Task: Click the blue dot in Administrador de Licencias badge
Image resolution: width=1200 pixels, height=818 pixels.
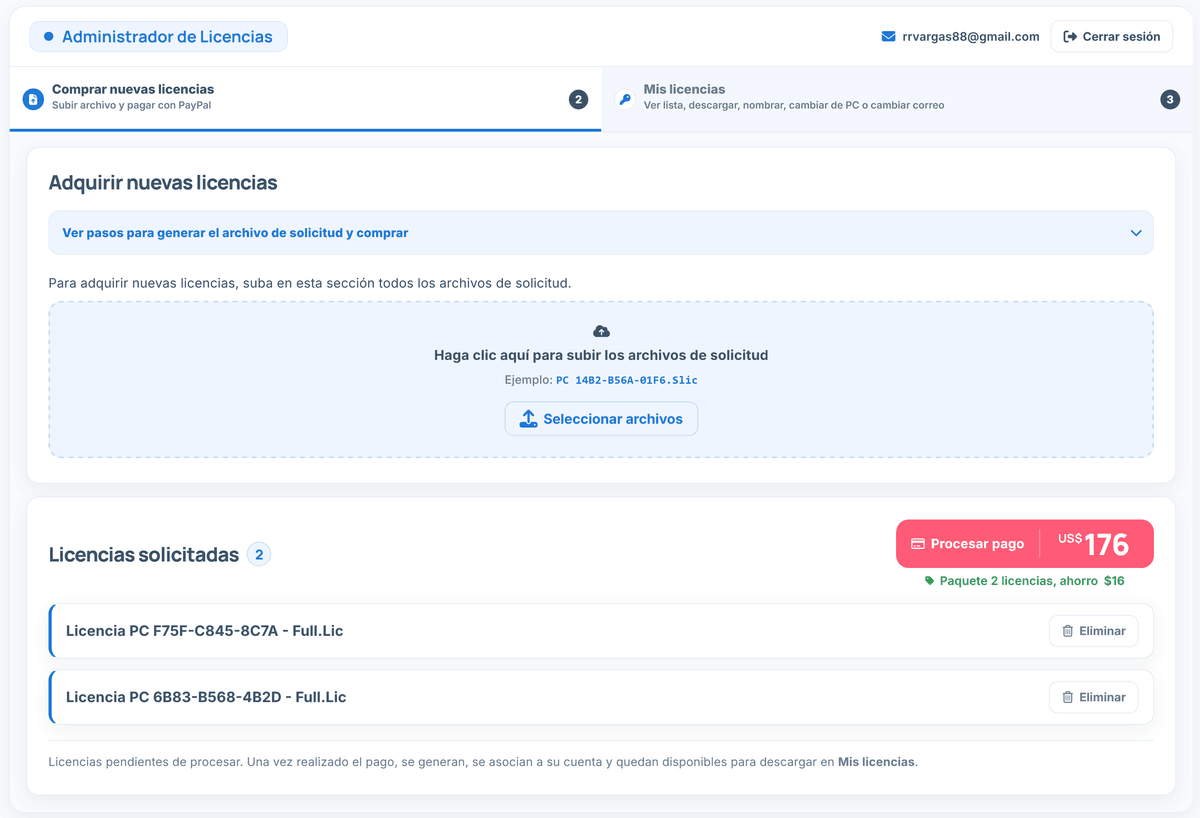Action: (x=48, y=37)
